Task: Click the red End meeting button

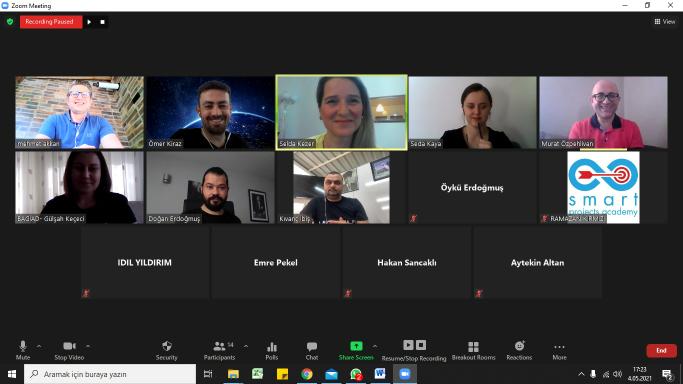Action: [661, 350]
